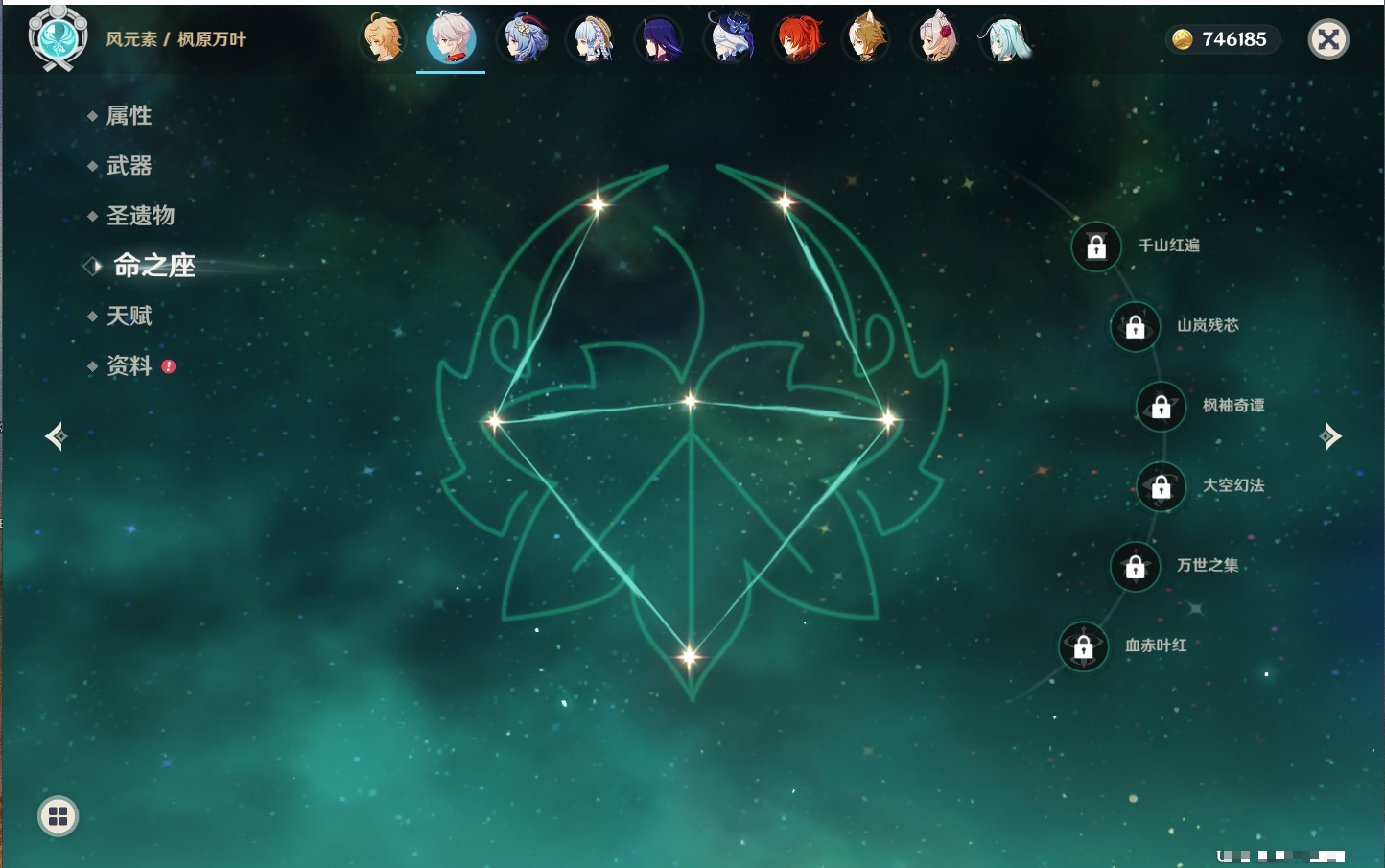Click the Anemo element emblem icon
The width and height of the screenshot is (1385, 868).
(x=58, y=37)
